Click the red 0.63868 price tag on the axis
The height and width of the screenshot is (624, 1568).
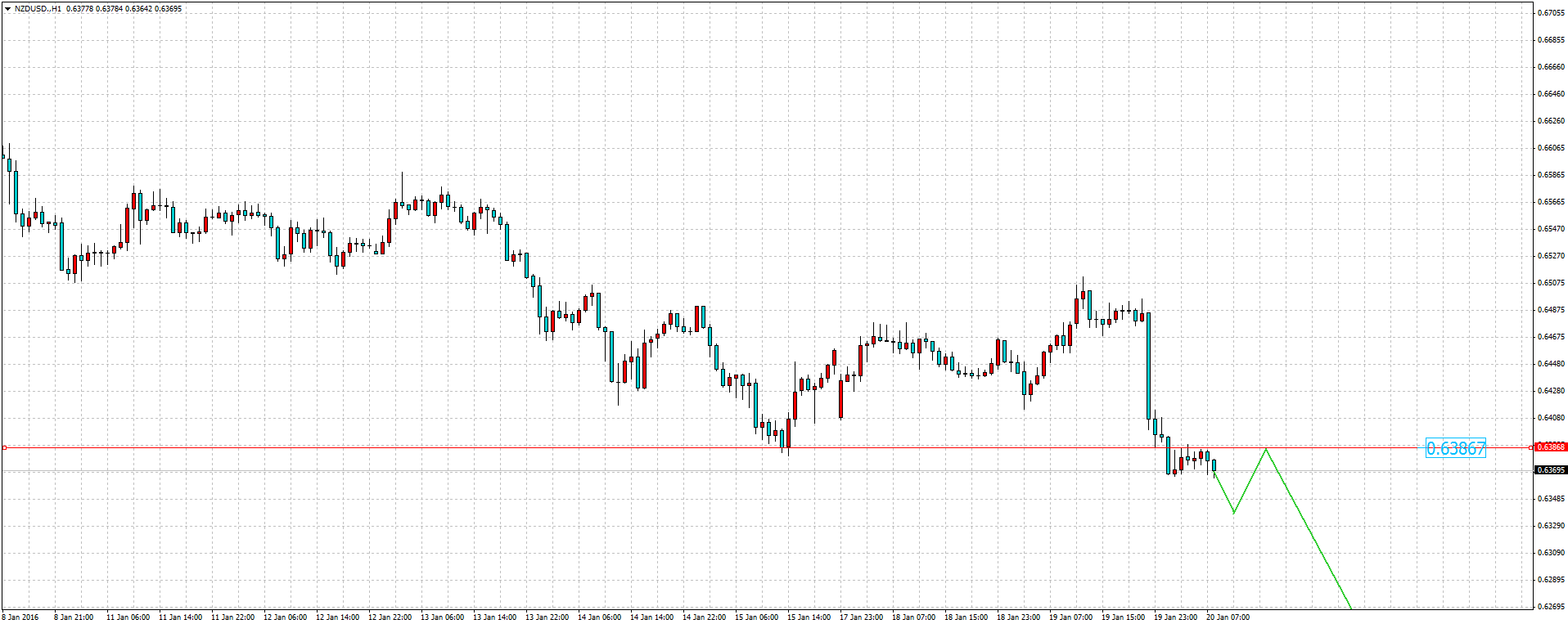pyautogui.click(x=1551, y=447)
